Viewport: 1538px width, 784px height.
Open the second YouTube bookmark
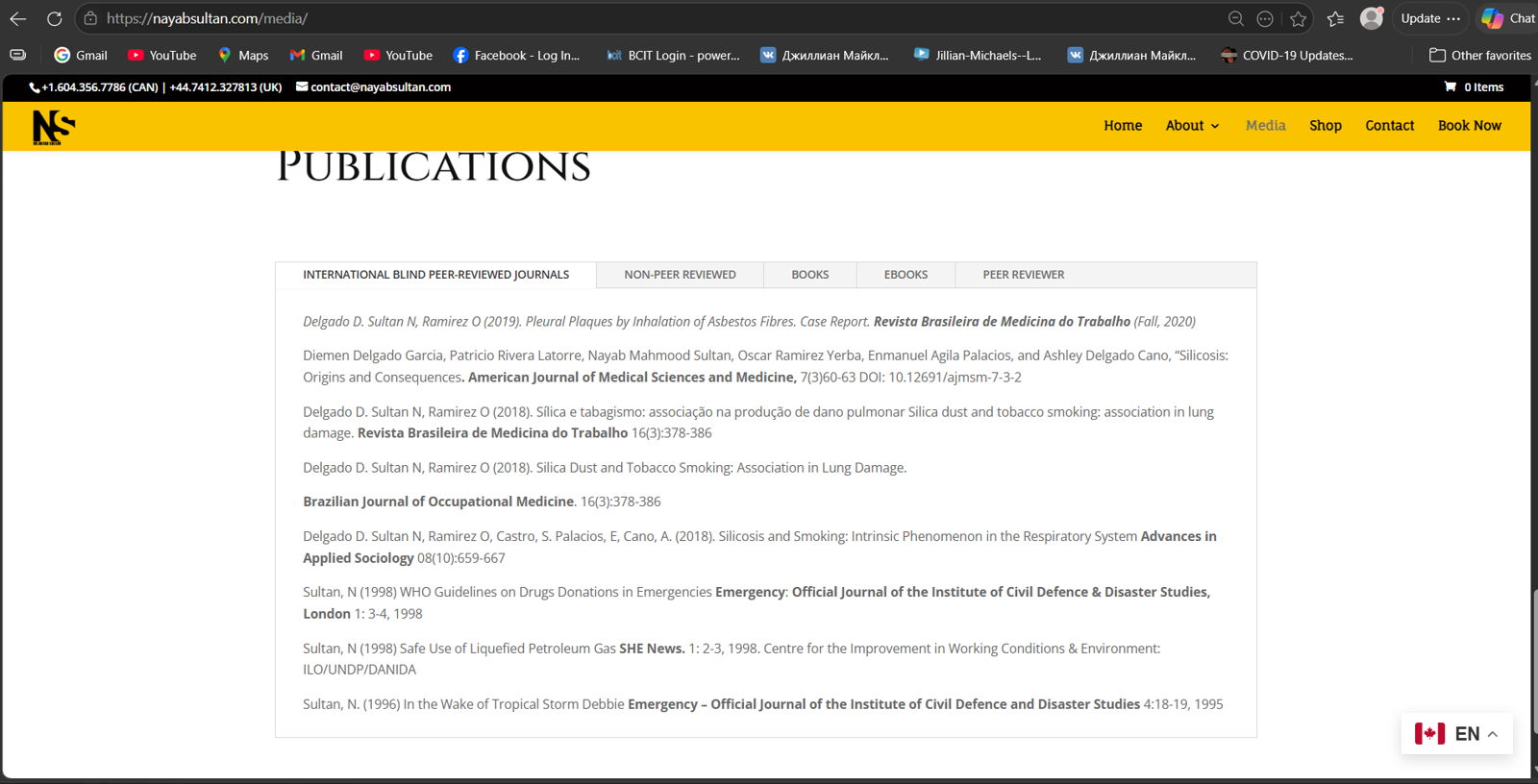point(398,55)
